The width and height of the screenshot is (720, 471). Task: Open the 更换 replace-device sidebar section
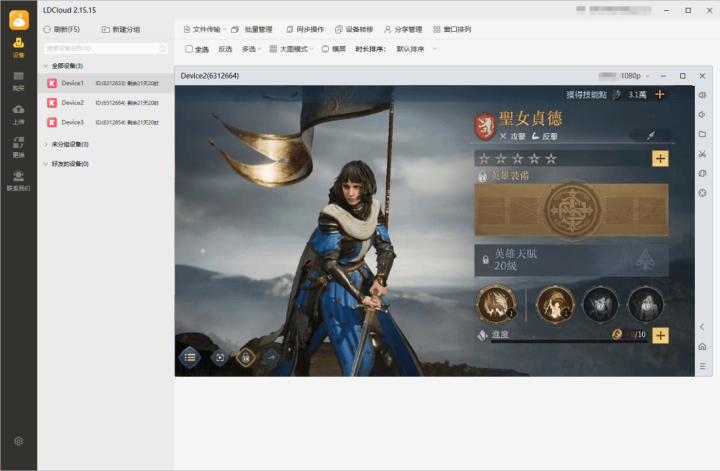click(18, 147)
